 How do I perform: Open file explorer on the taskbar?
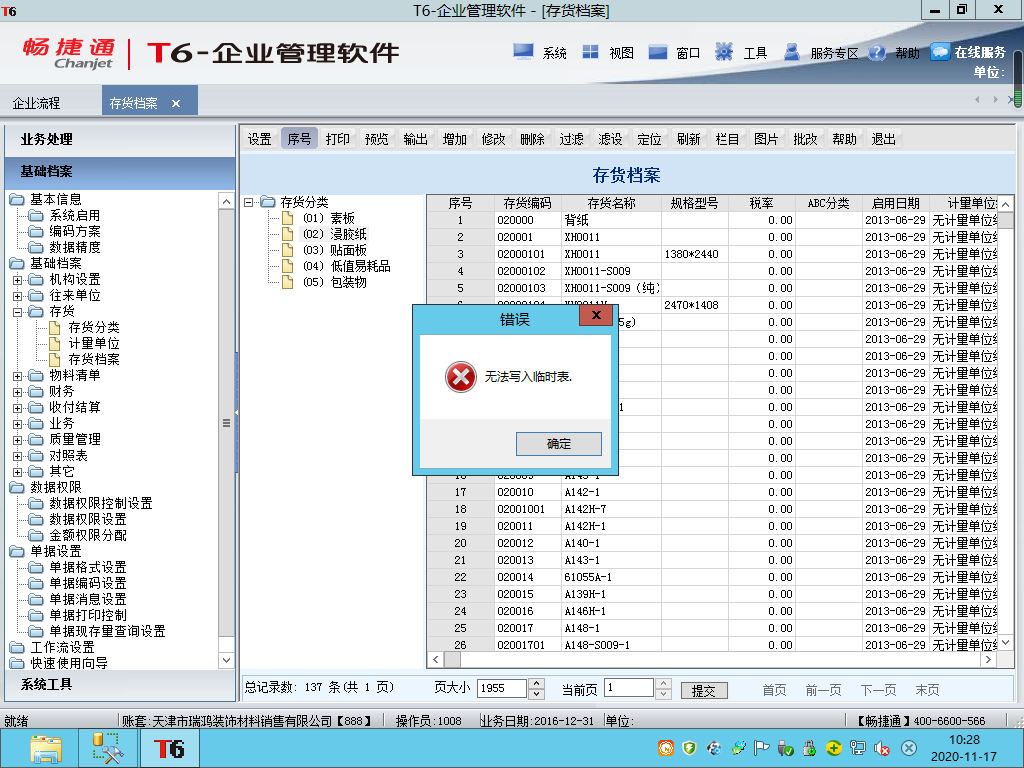pyautogui.click(x=46, y=748)
